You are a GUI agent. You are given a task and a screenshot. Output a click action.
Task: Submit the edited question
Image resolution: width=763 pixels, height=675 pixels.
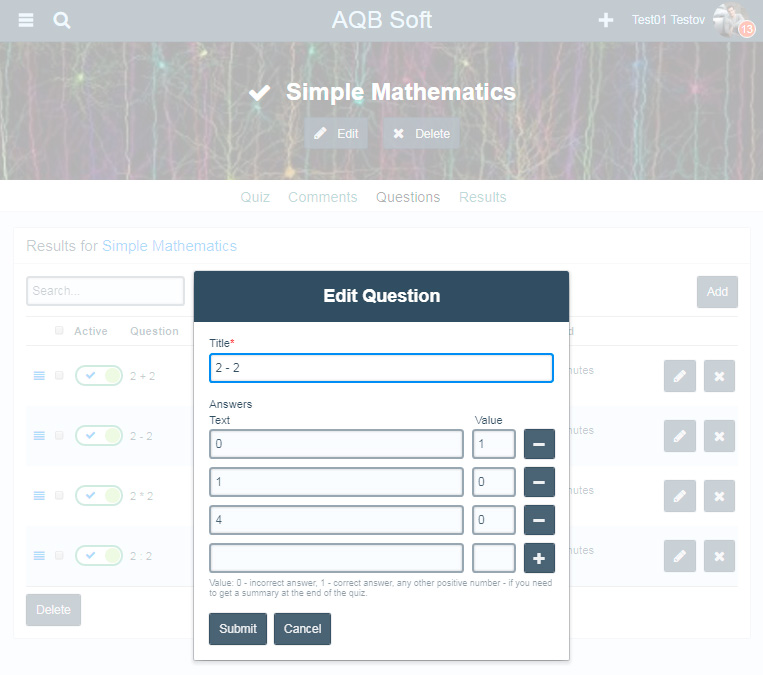(x=238, y=629)
